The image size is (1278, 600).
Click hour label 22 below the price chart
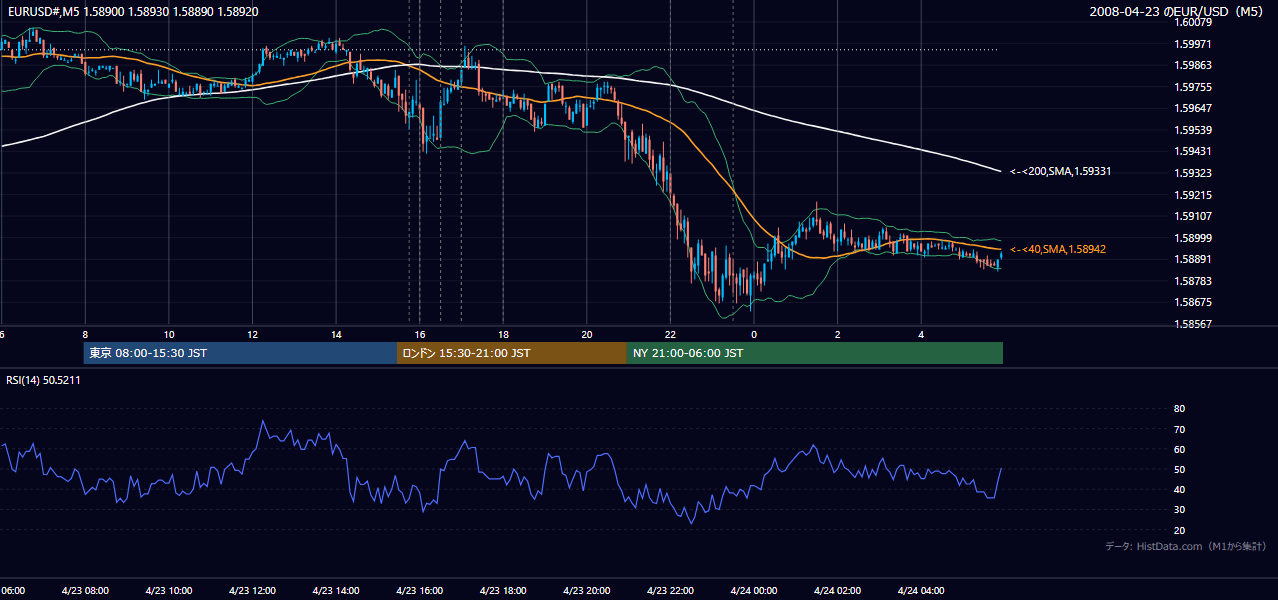670,335
